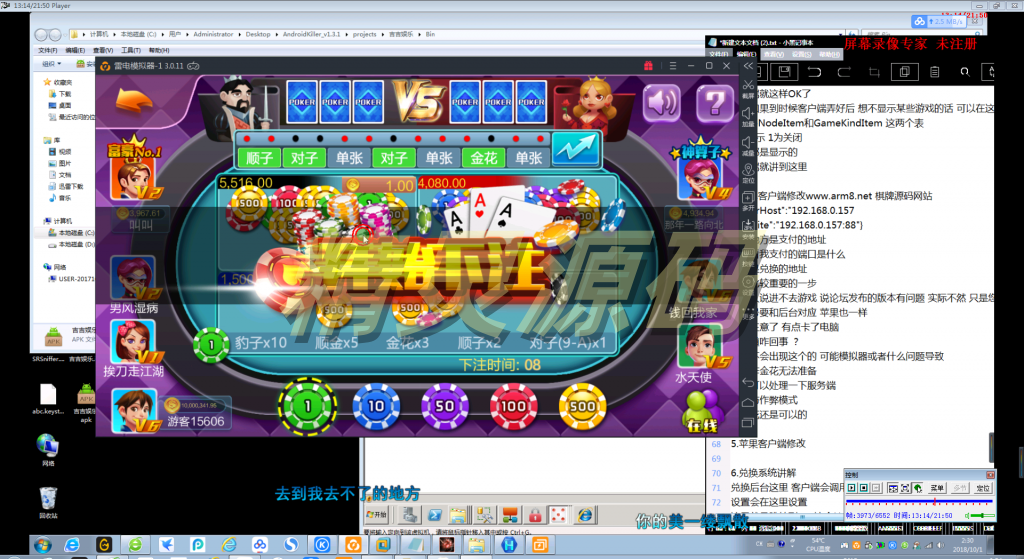Viewport: 1024px width, 559px height.
Task: Open the trend chart arrow button
Action: pyautogui.click(x=575, y=149)
